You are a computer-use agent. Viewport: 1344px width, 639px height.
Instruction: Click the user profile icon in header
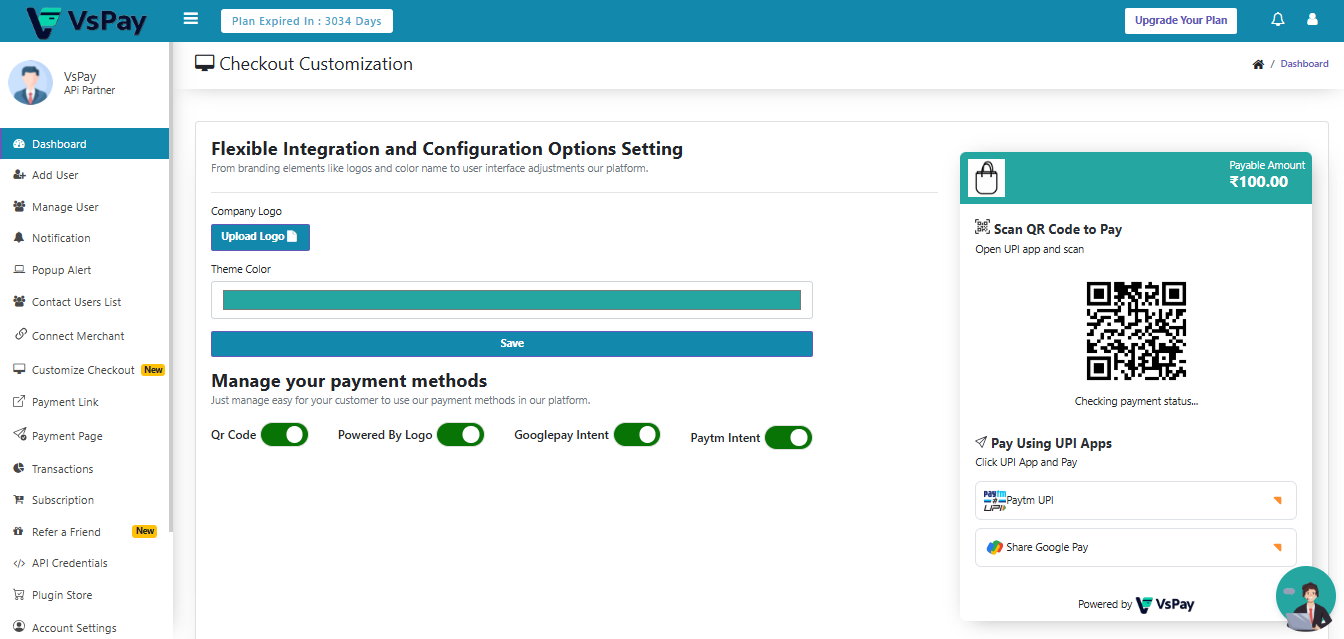[1312, 20]
